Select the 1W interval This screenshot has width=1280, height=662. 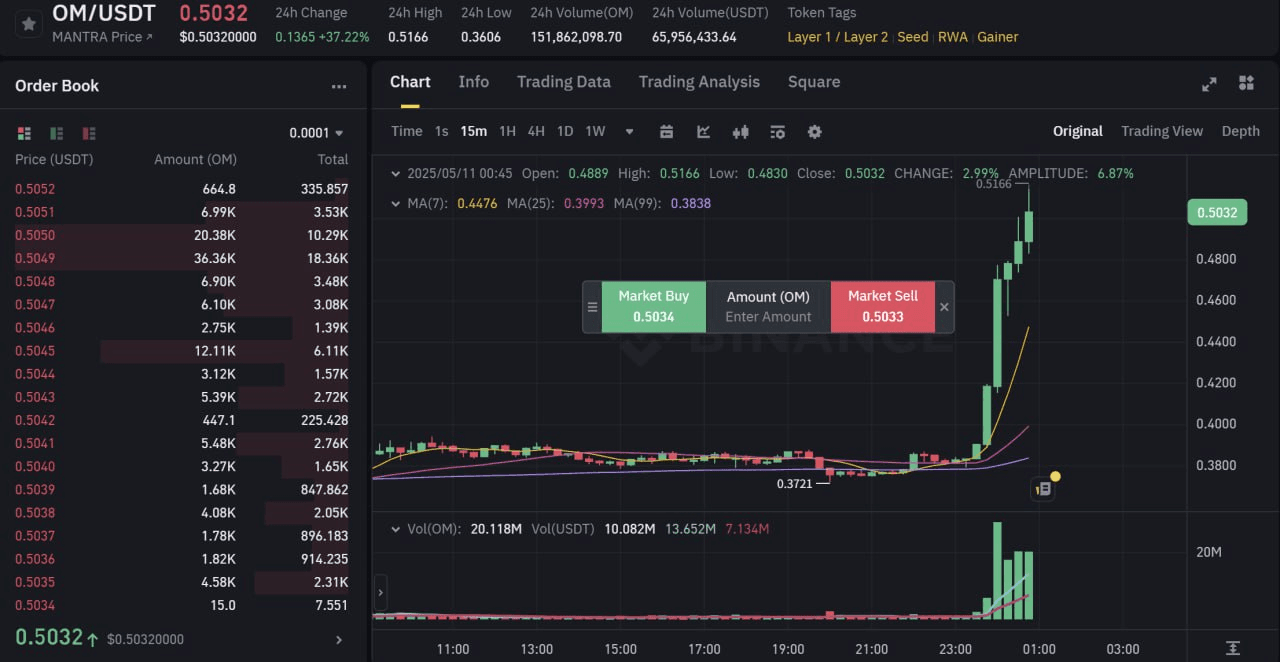595,131
